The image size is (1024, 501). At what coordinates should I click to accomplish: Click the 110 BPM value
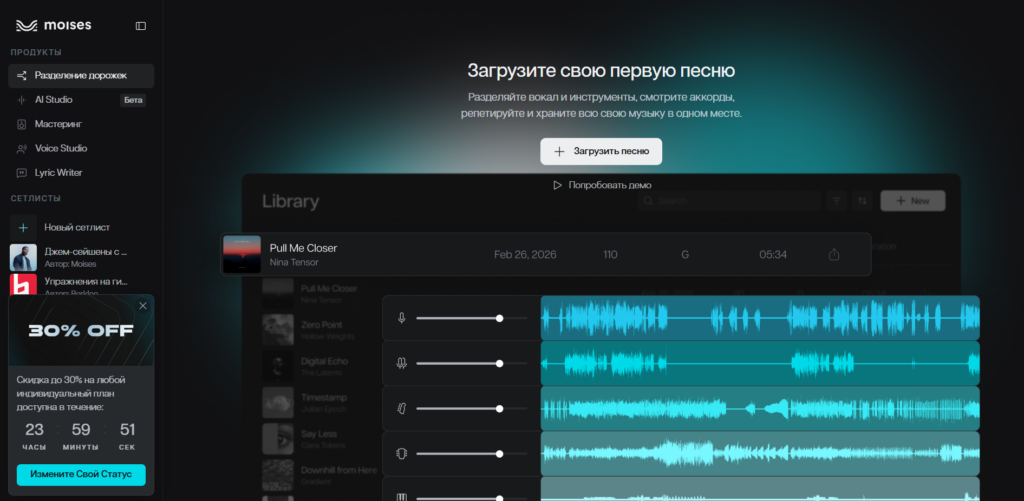[611, 255]
